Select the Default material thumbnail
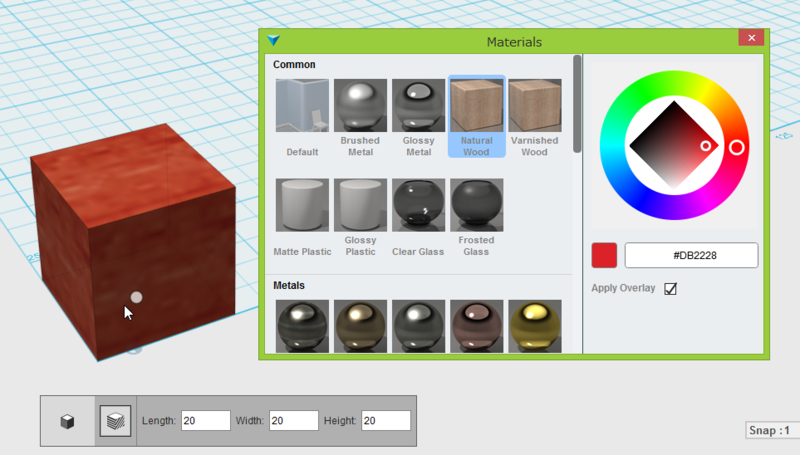Viewport: 800px width, 455px height. point(302,106)
